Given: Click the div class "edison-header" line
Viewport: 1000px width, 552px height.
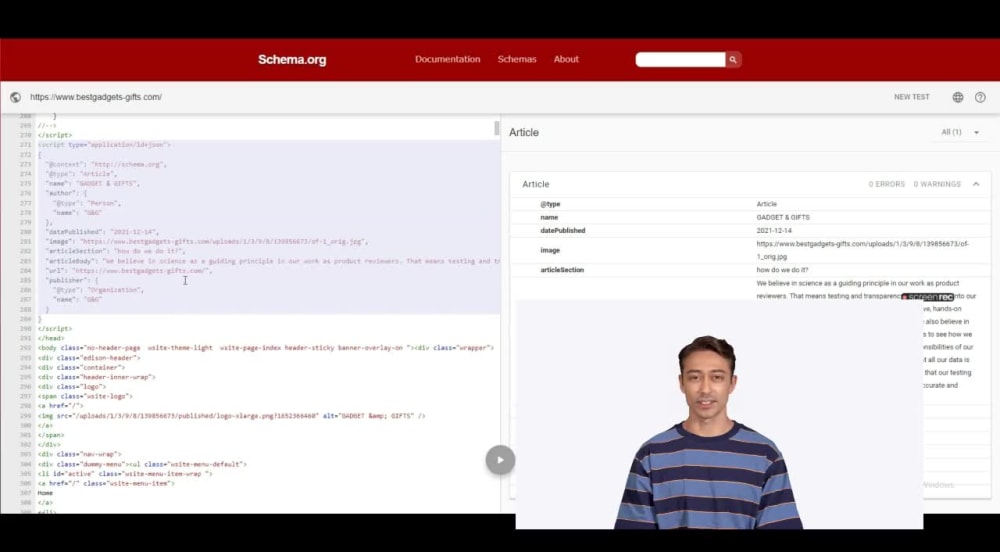Looking at the screenshot, I should pos(89,358).
